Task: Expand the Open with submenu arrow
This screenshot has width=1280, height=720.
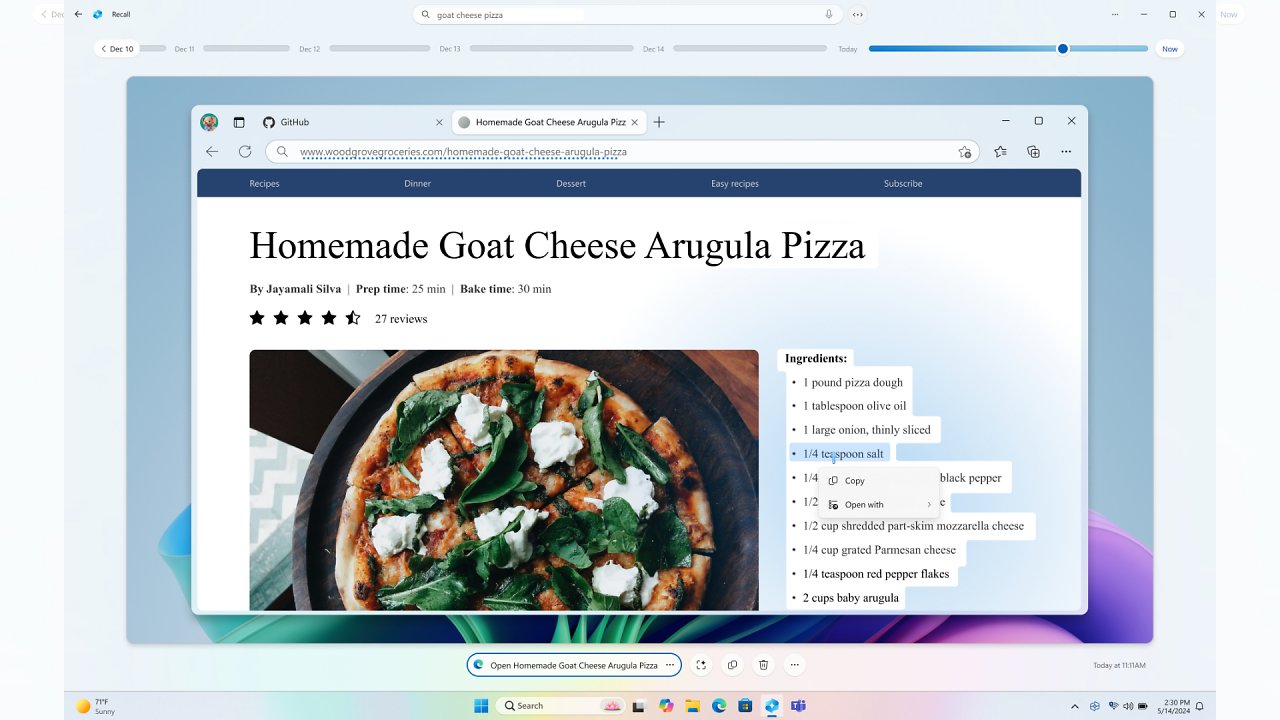Action: pos(929,505)
